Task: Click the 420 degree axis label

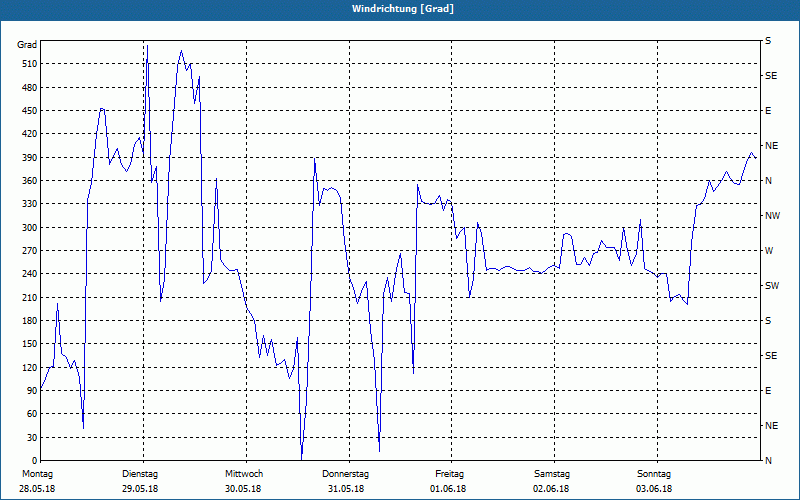Action: (x=30, y=134)
